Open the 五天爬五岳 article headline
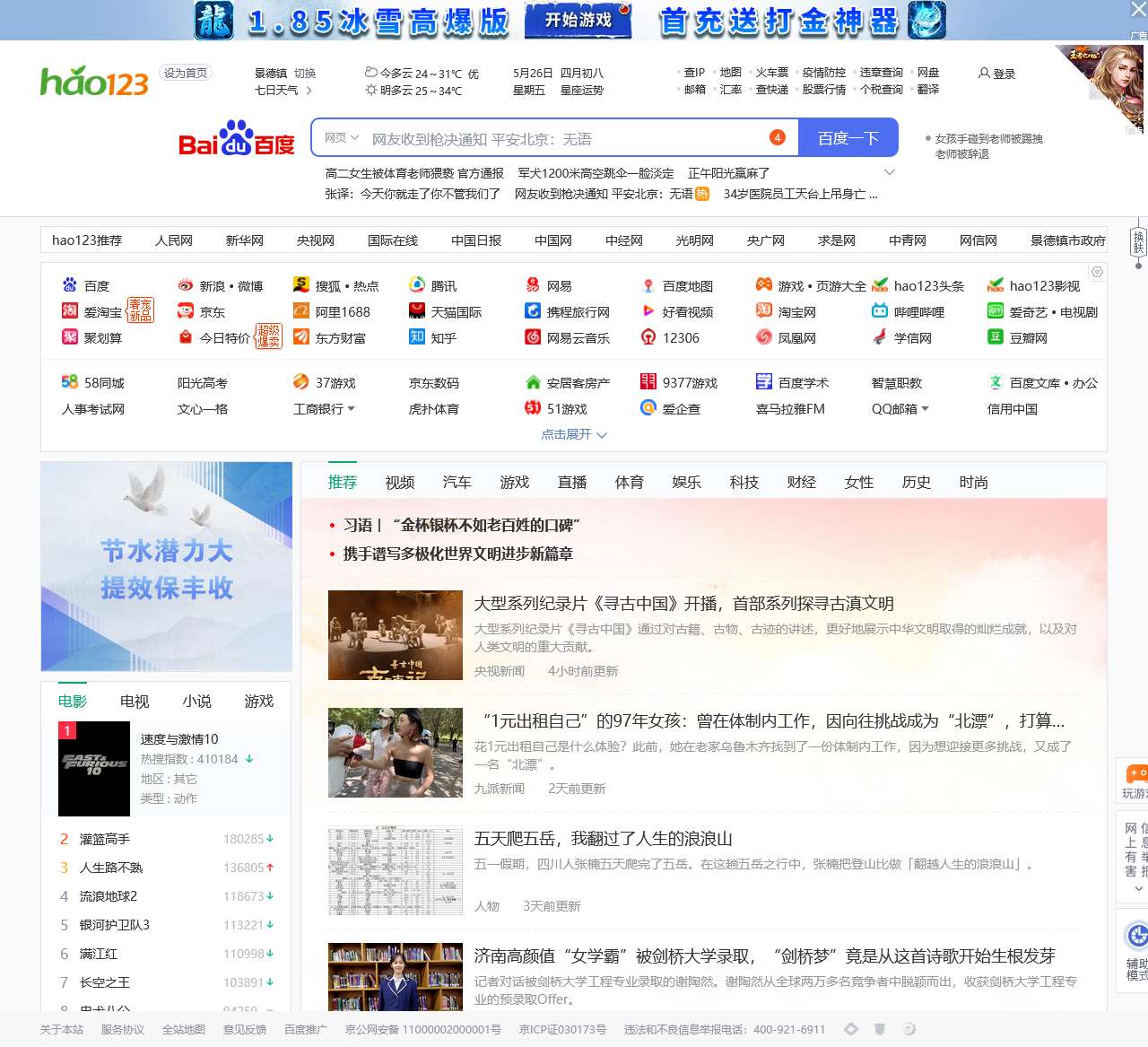Image resolution: width=1148 pixels, height=1047 pixels. (604, 839)
